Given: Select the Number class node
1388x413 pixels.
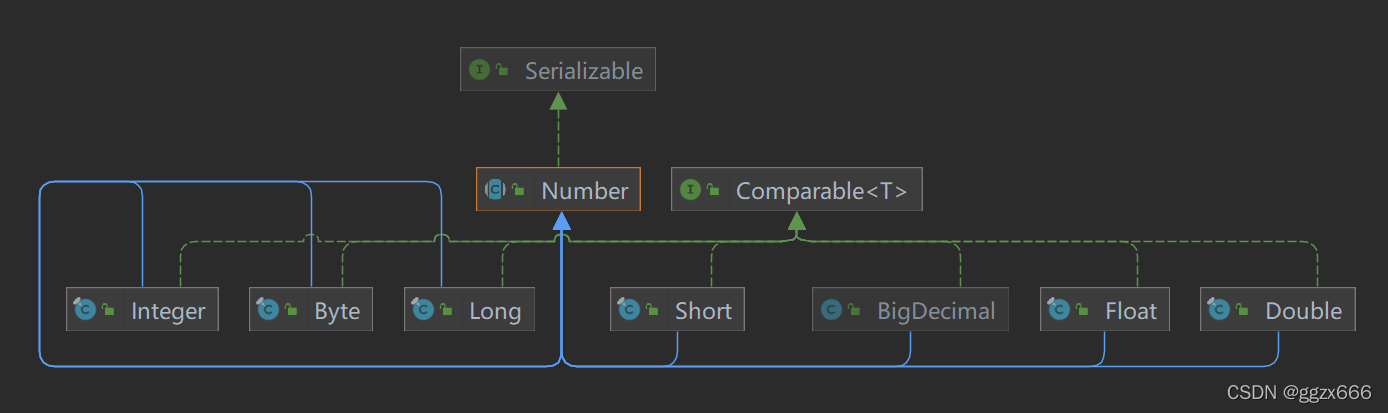Looking at the screenshot, I should coord(558,190).
